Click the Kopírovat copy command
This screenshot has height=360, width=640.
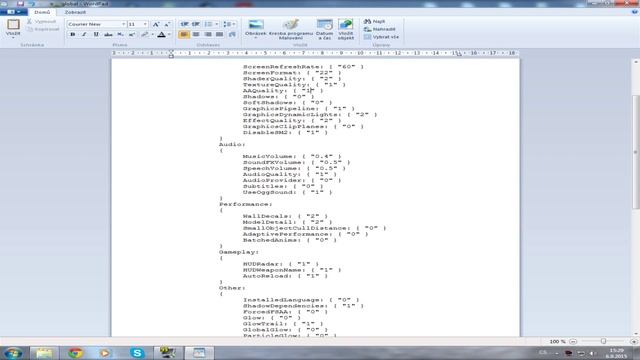(x=43, y=29)
